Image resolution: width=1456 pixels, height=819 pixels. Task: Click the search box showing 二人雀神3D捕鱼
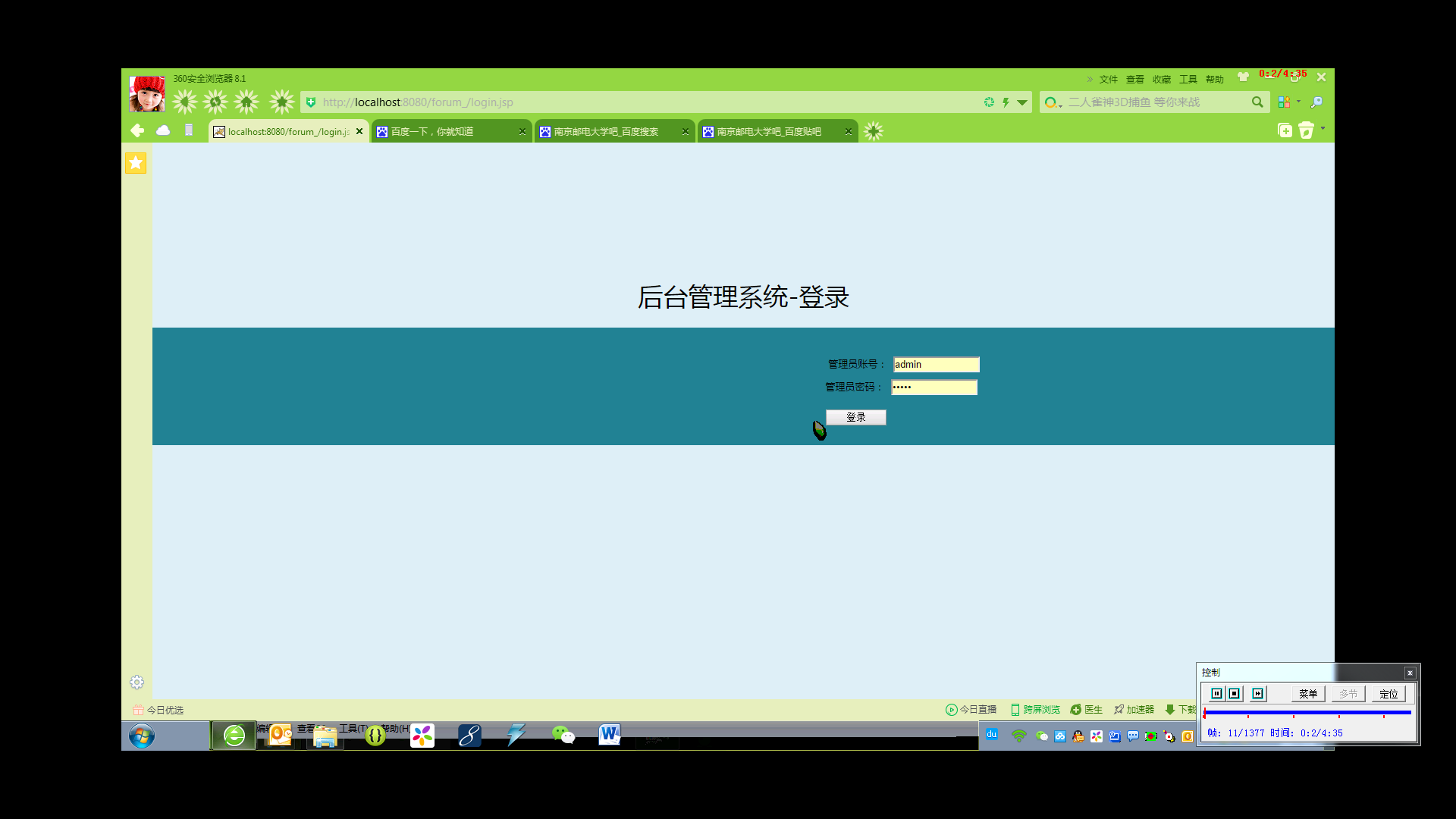click(1156, 102)
